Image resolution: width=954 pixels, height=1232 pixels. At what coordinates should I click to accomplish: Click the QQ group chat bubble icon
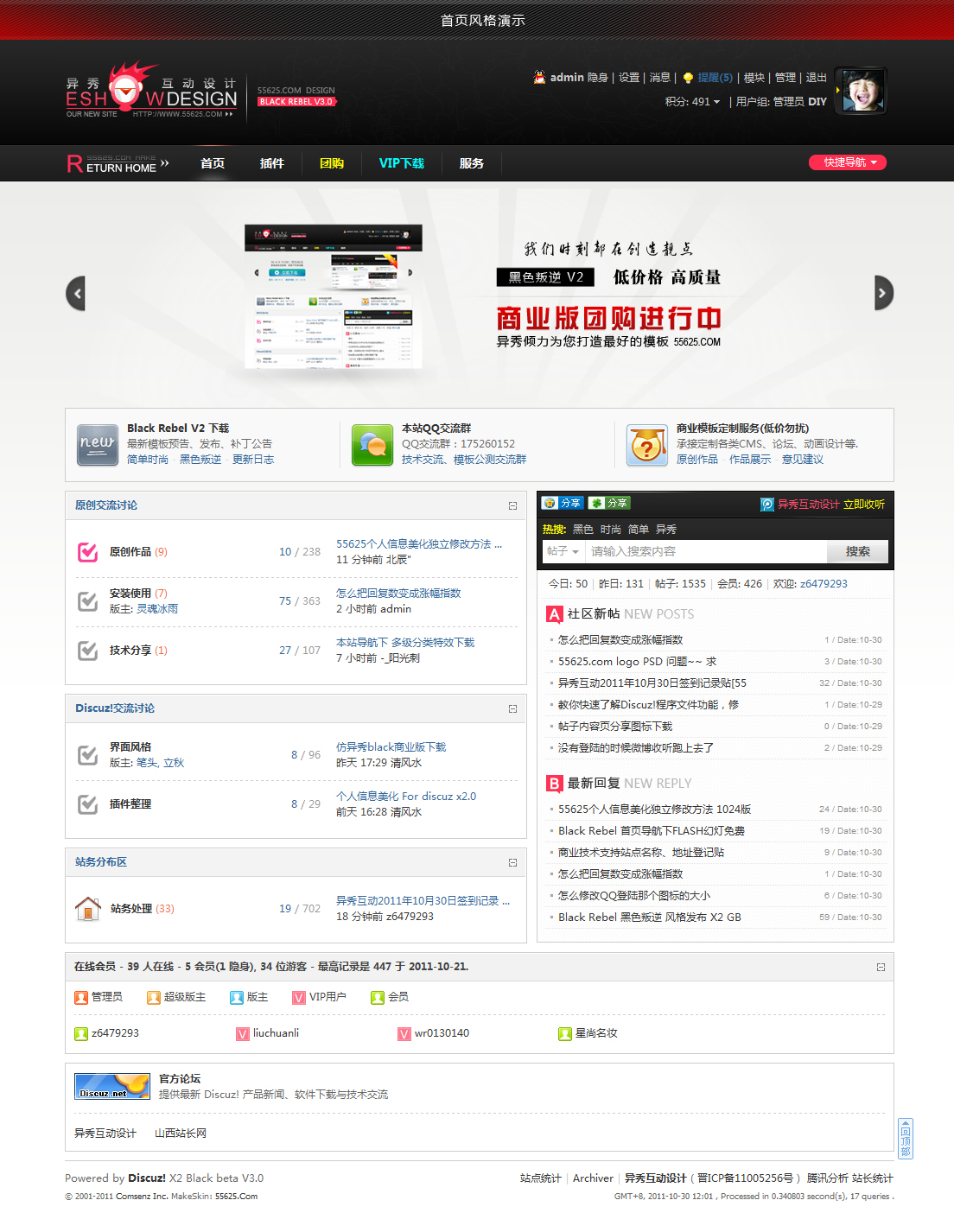pyautogui.click(x=372, y=445)
